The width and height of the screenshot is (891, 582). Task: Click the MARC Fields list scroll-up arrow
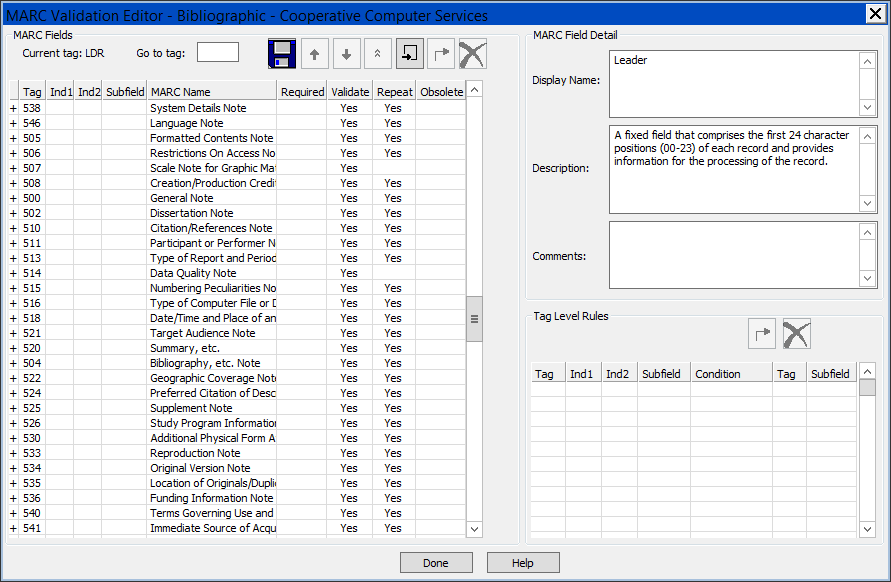tap(474, 89)
